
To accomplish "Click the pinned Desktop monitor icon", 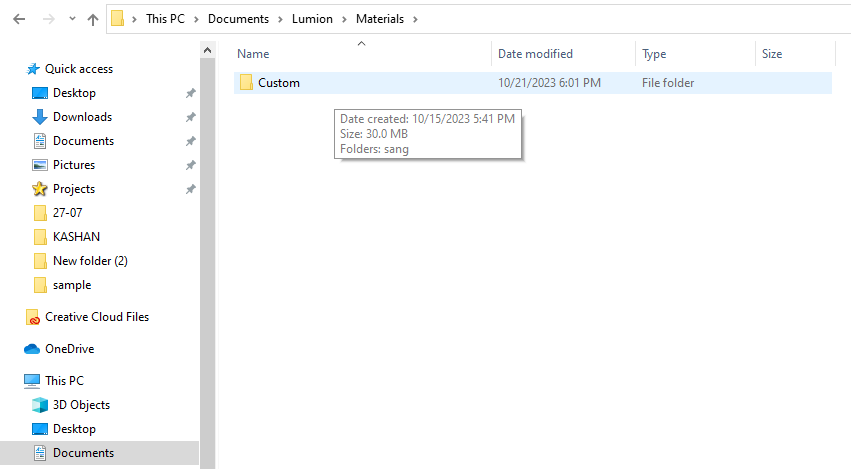I will (40, 93).
